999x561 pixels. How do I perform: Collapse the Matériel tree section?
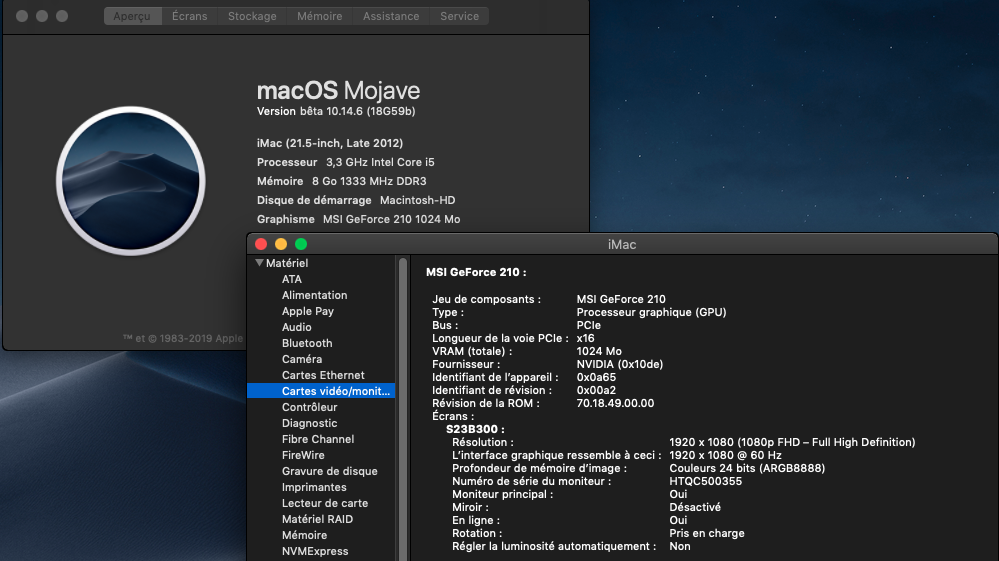click(x=259, y=262)
